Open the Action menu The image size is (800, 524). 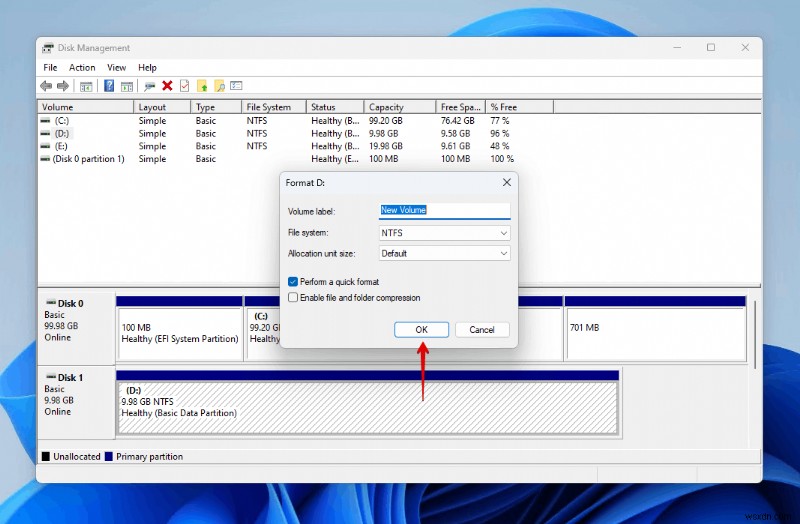pos(82,67)
